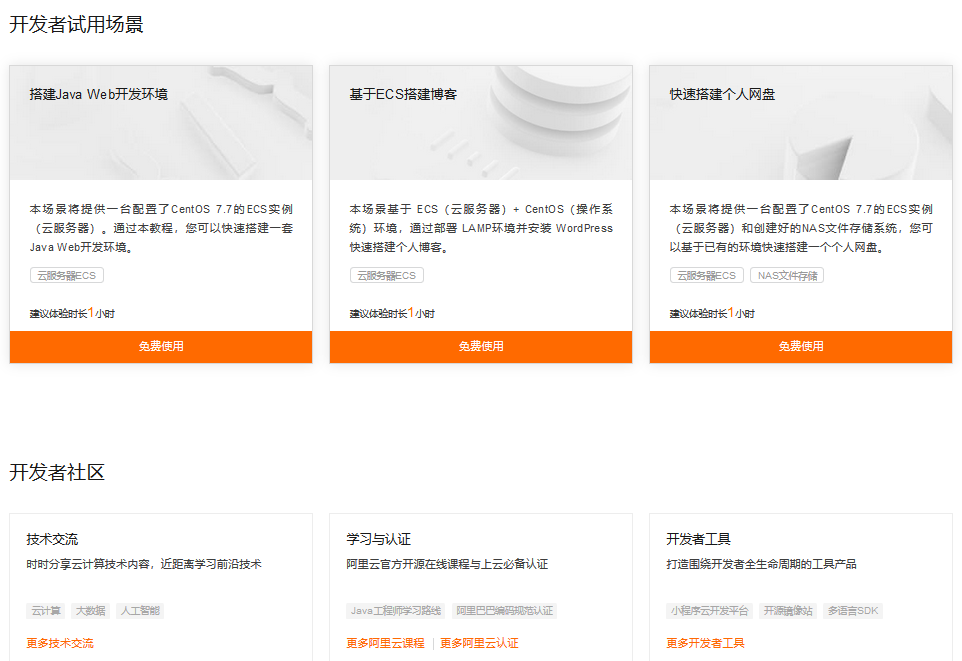Image resolution: width=962 pixels, height=661 pixels.
Task: Click 免费使用 under 搭建Java Web开发环境
Action: pos(161,347)
